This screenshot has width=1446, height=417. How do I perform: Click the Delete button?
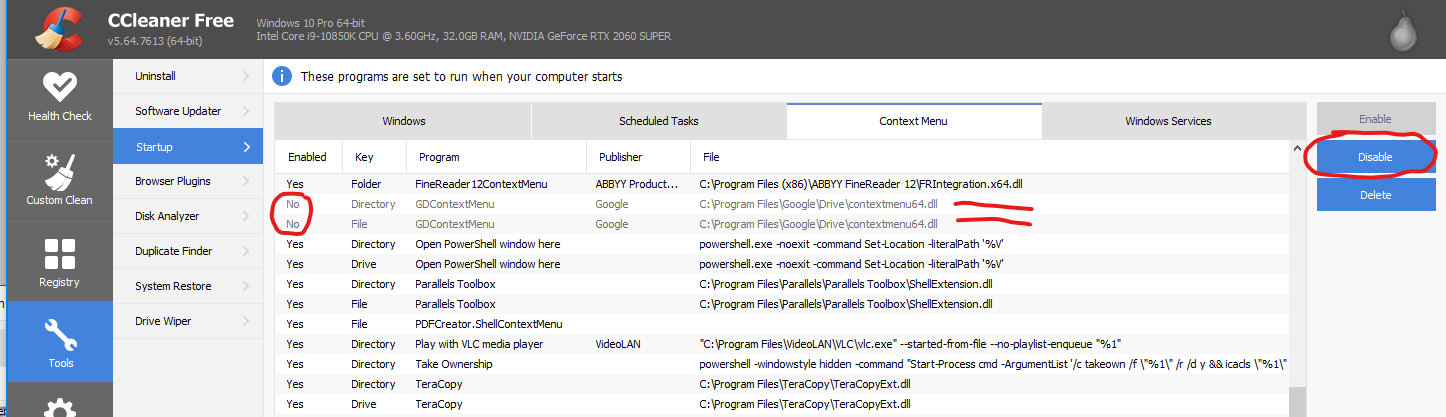[1375, 195]
